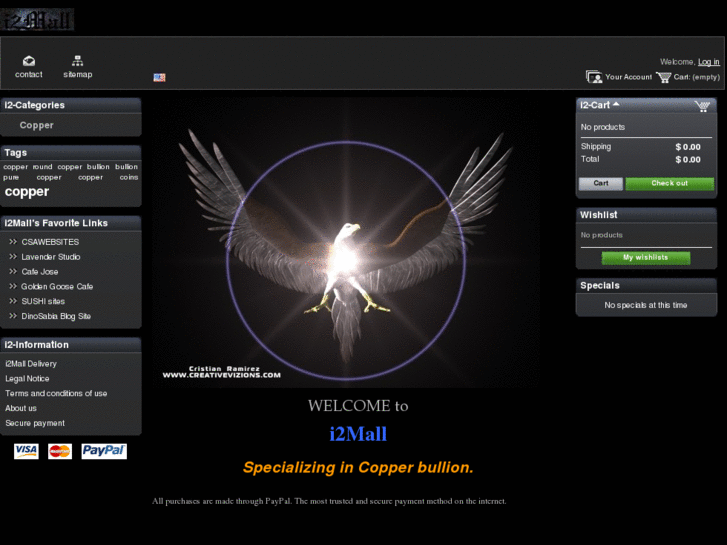Viewport: 727px width, 545px height.
Task: Open the CSAWEBSITES link
Action: 50,242
